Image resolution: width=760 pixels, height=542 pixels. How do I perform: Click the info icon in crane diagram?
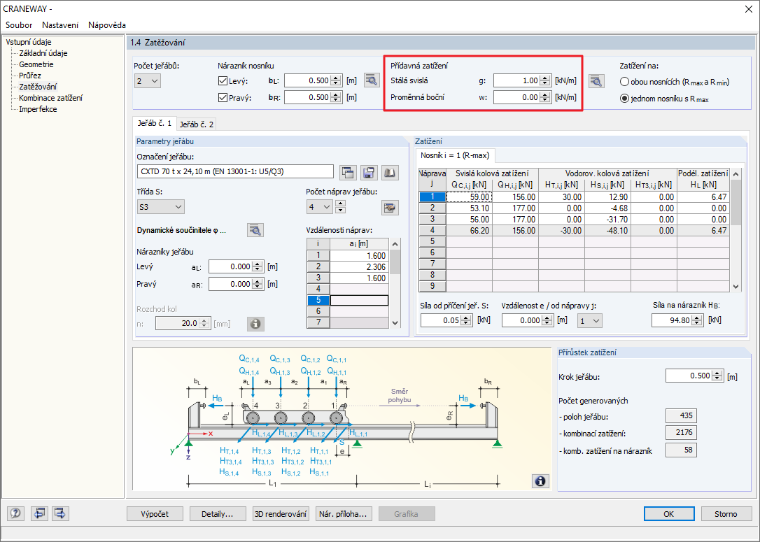click(x=540, y=480)
